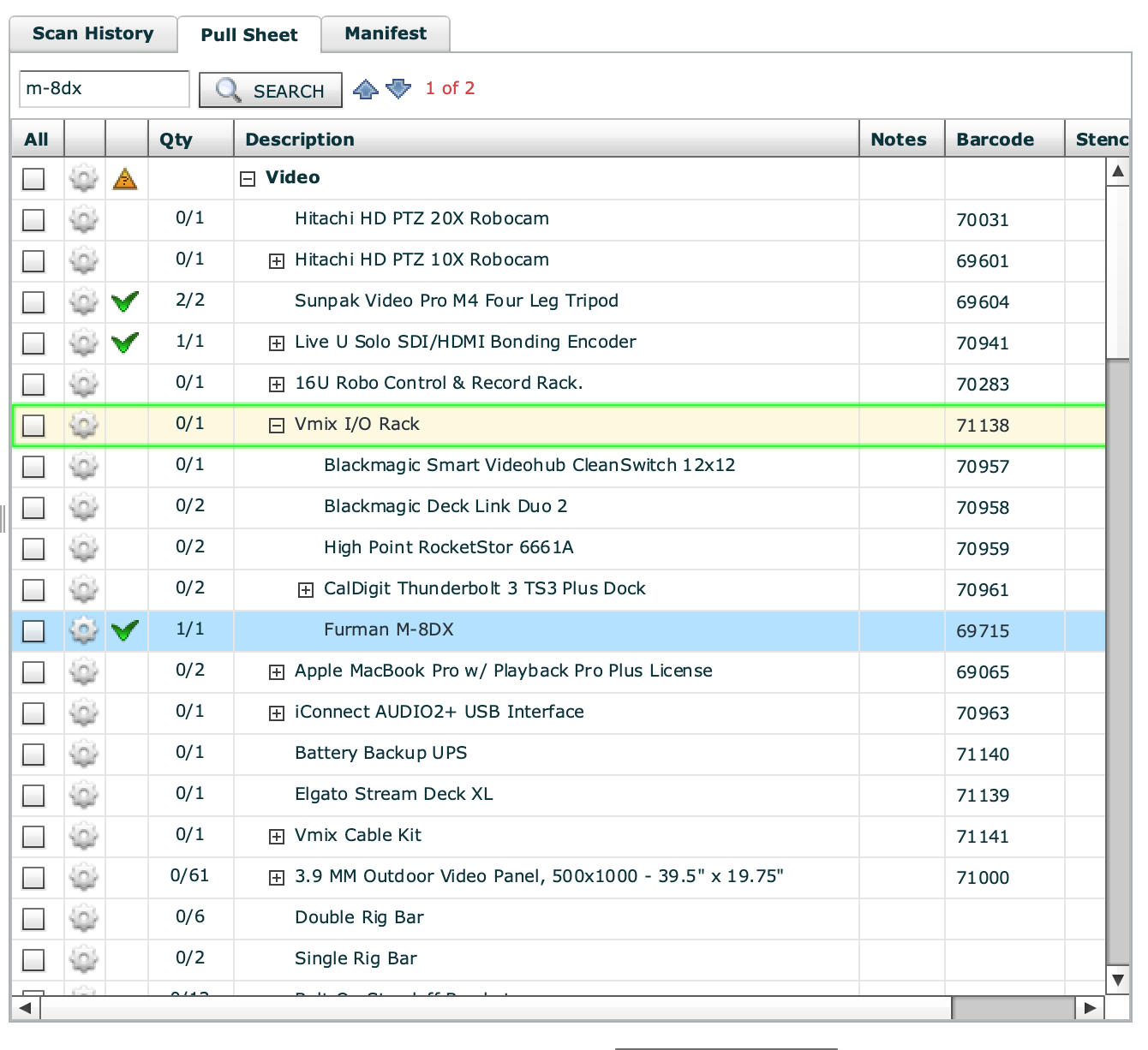Click green checkmark on Sunpak Tripod row
The image size is (1148, 1050).
point(125,302)
